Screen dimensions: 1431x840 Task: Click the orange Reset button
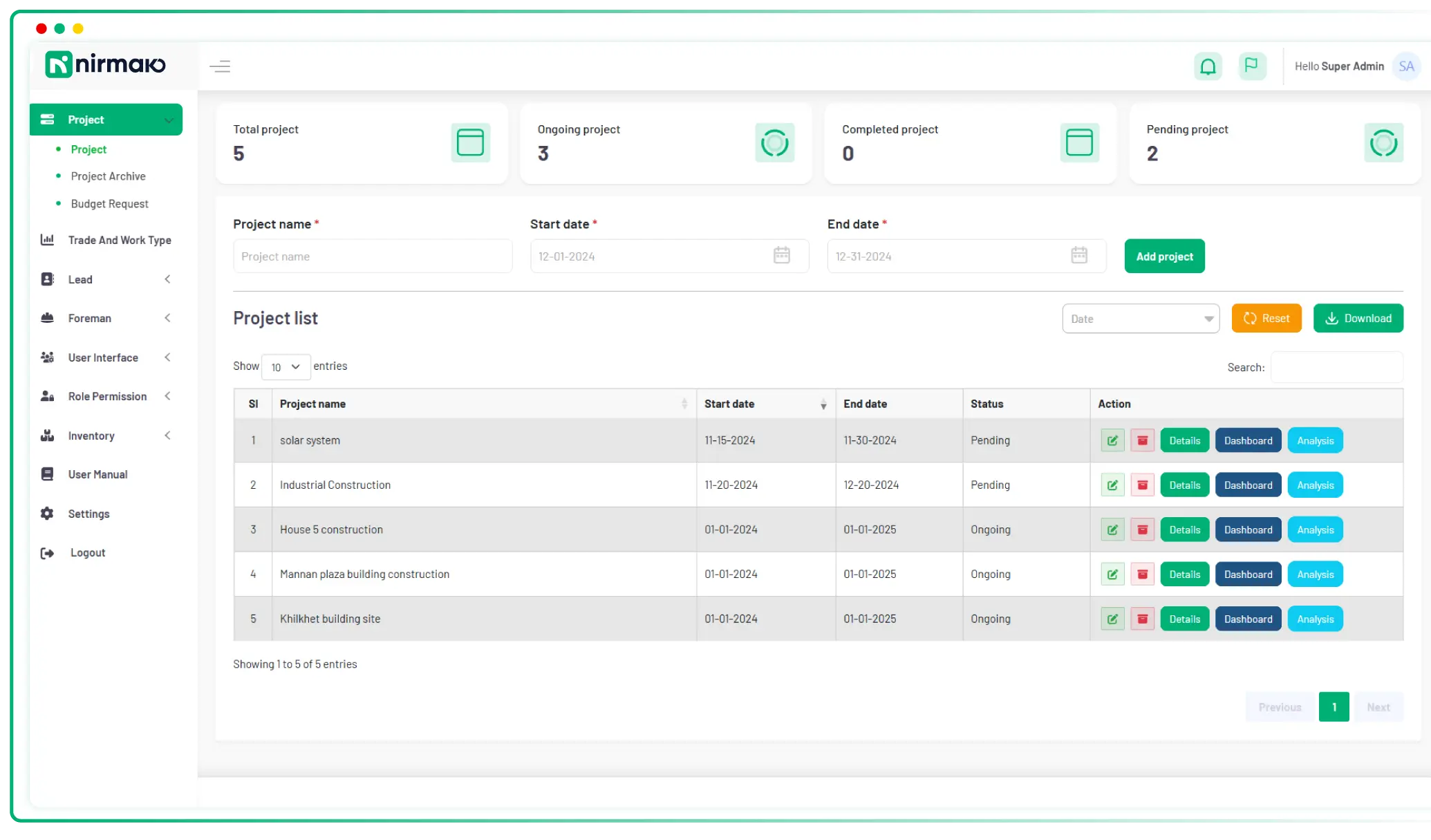(1266, 318)
